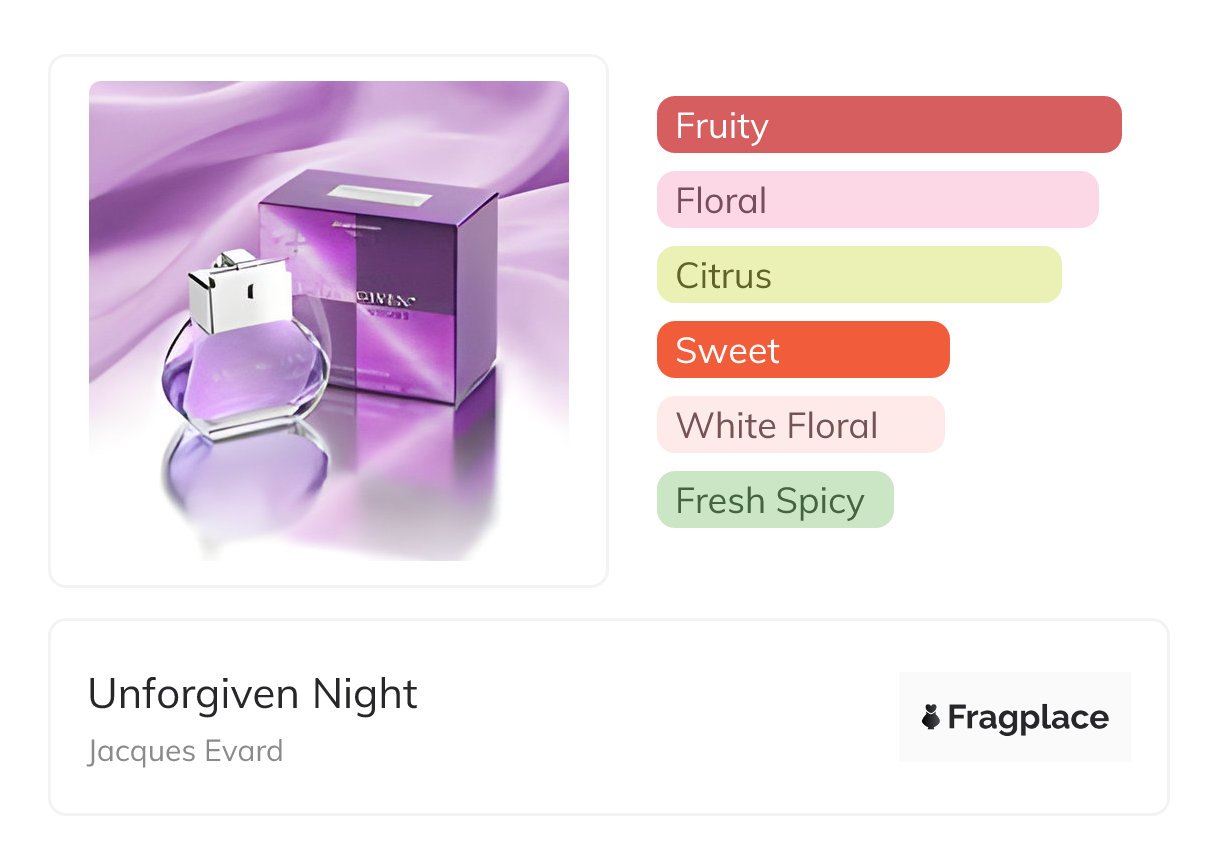This screenshot has height=864, width=1218.
Task: Open the Jacques Evard brand link
Action: (185, 751)
